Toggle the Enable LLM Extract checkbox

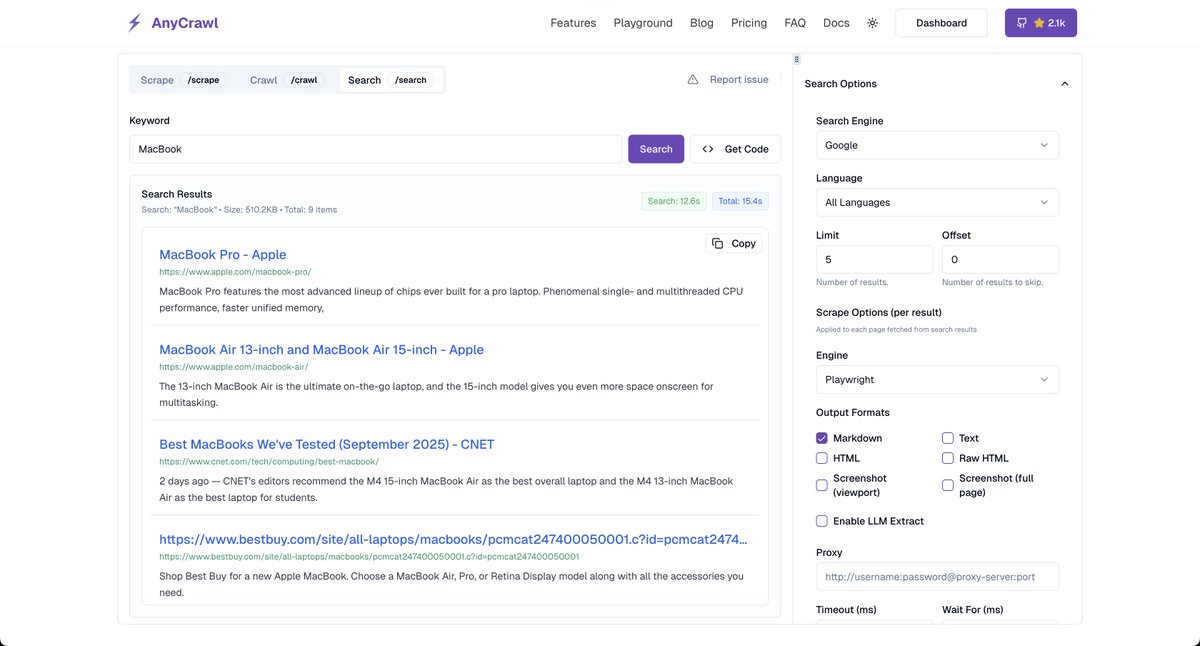click(x=822, y=521)
